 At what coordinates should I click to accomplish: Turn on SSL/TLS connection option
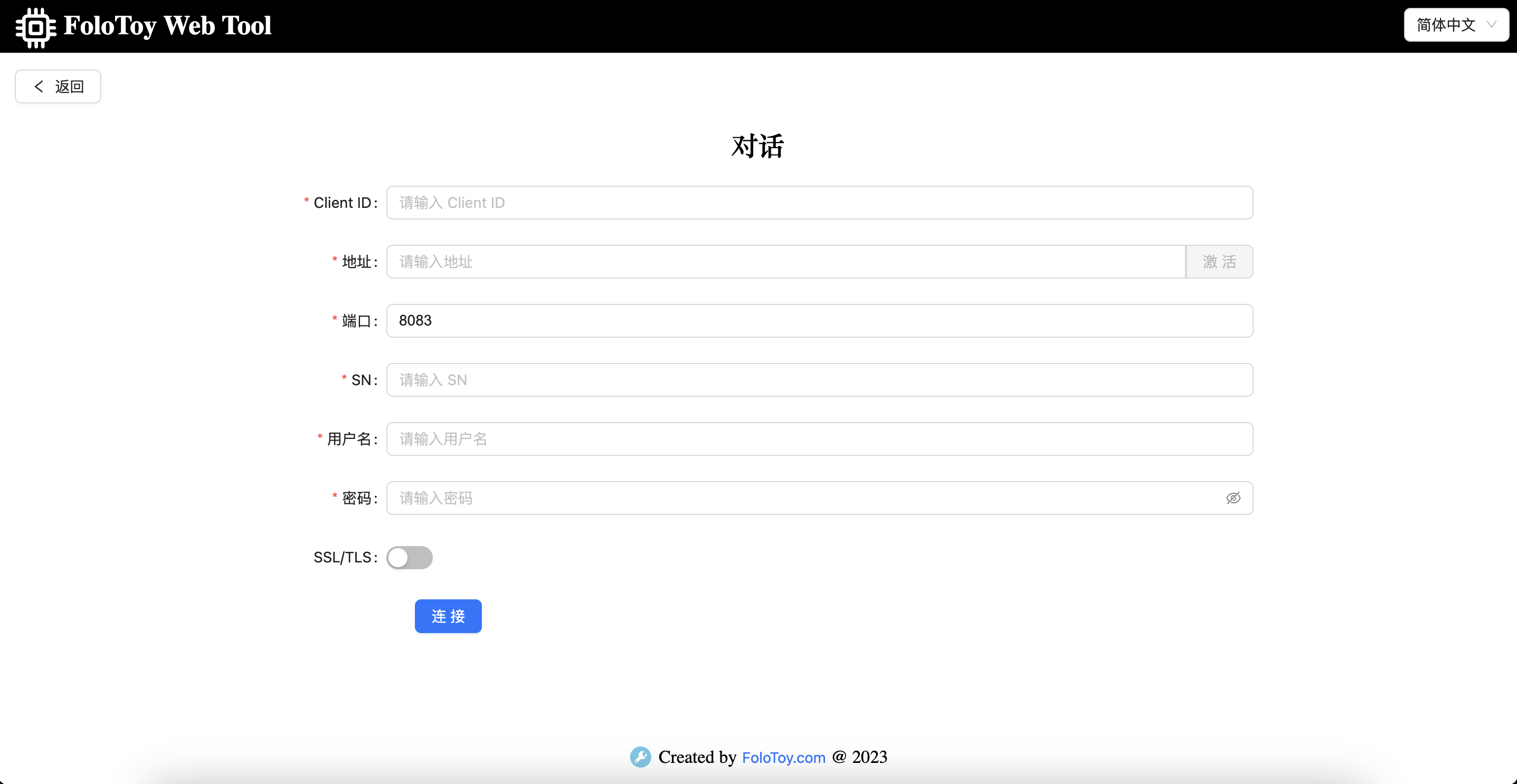point(410,557)
